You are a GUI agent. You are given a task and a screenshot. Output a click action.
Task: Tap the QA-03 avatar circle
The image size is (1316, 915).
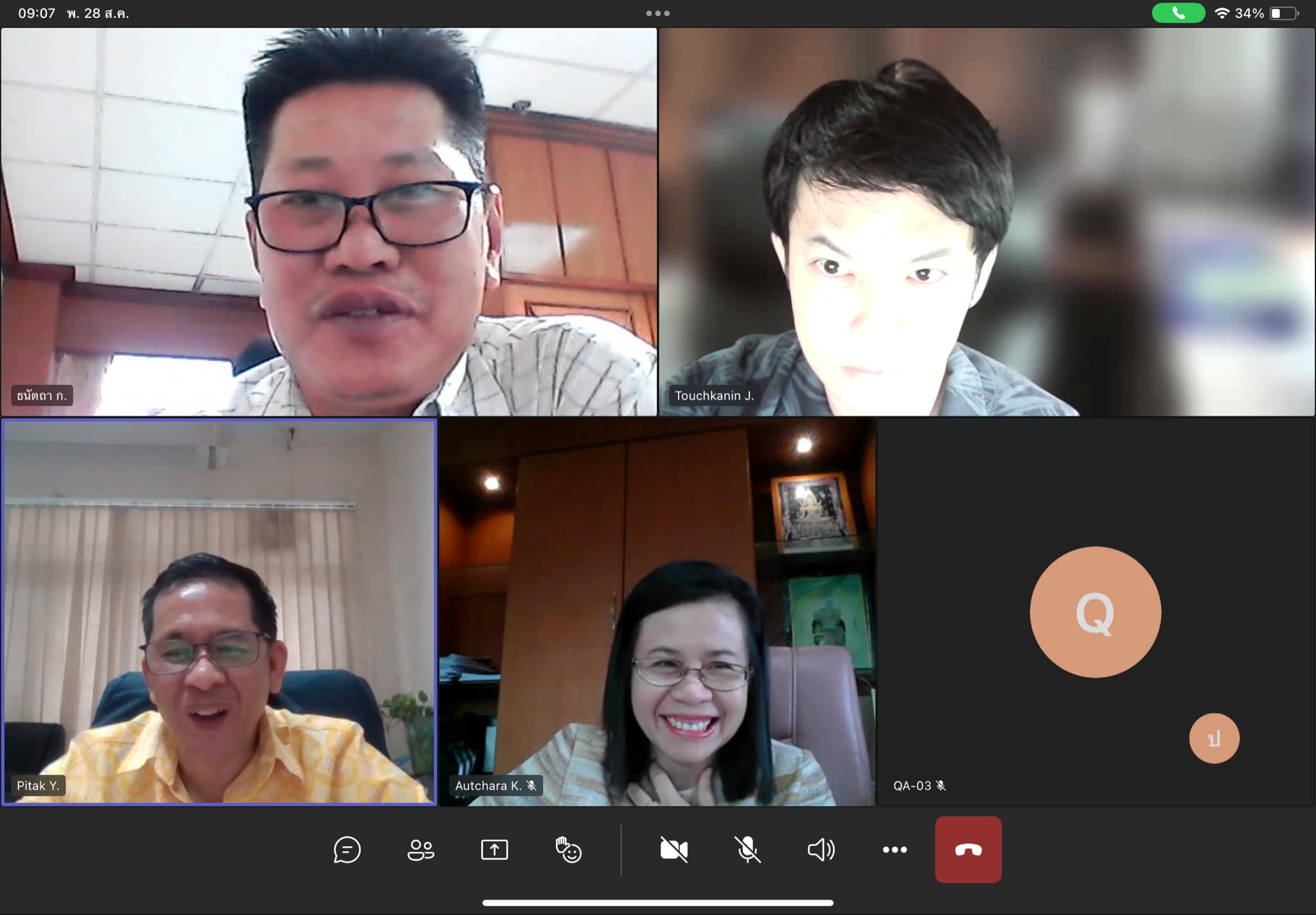point(1095,612)
